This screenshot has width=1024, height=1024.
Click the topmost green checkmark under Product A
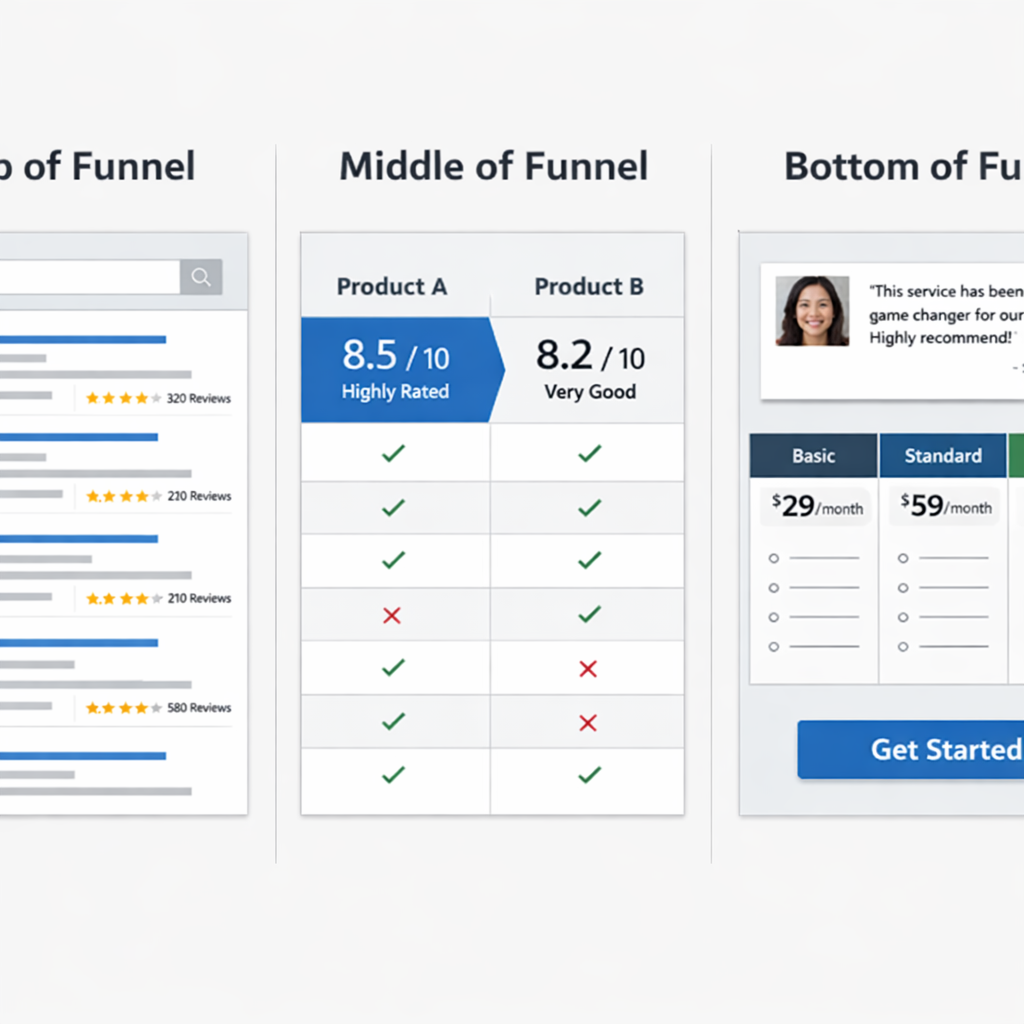[x=393, y=454]
